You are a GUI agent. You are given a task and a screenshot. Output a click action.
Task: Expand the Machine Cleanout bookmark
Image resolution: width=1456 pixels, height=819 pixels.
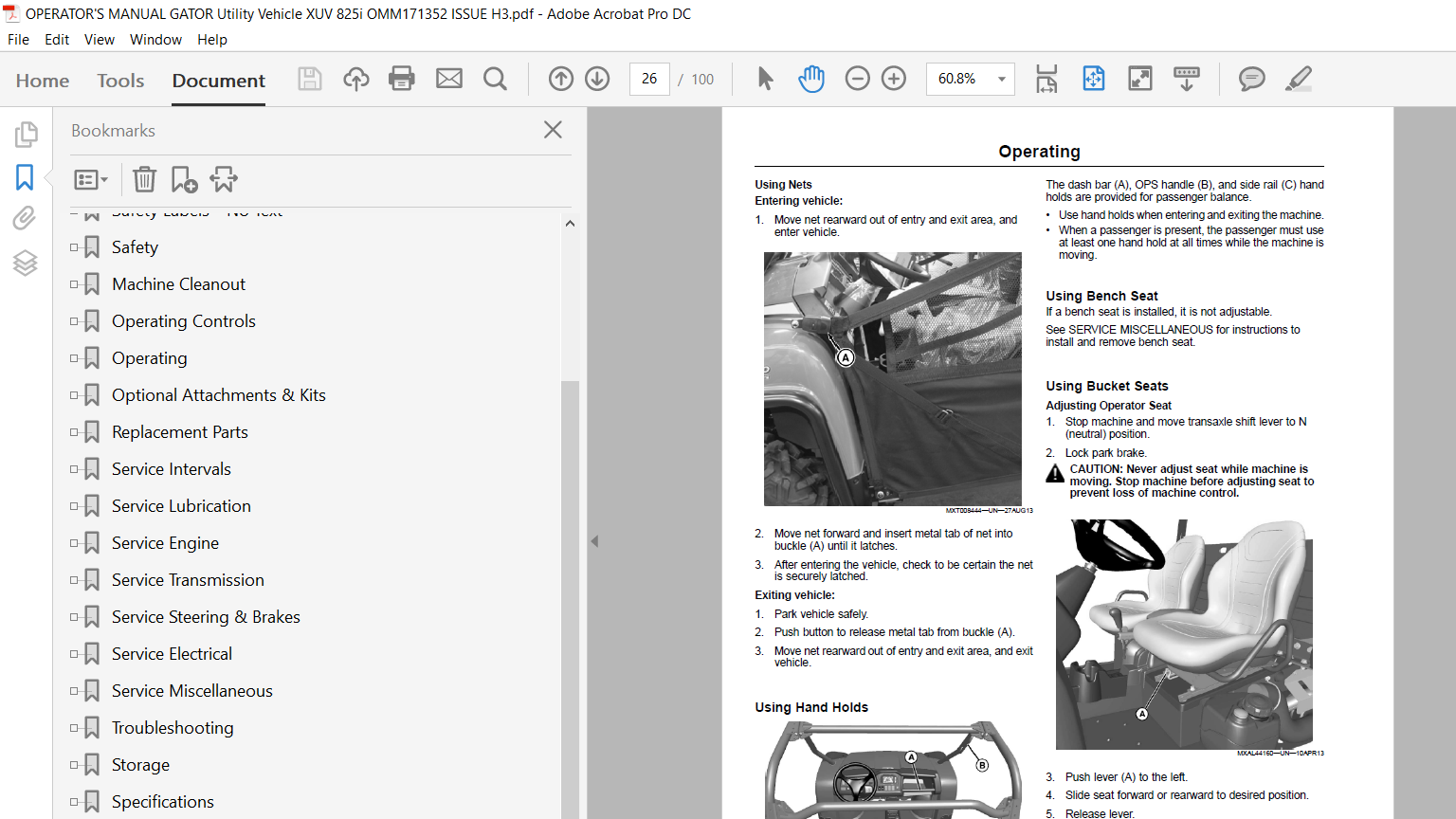click(x=74, y=284)
